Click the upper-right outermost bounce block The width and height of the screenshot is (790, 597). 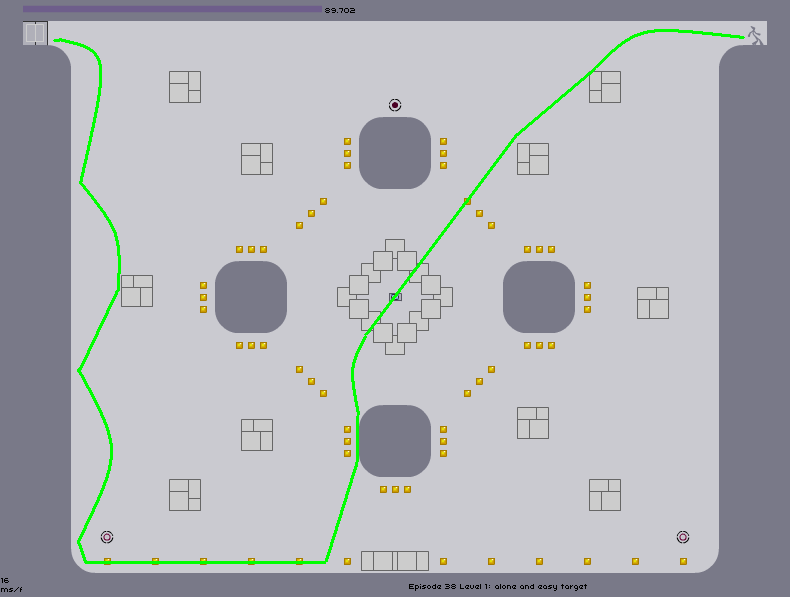605,87
